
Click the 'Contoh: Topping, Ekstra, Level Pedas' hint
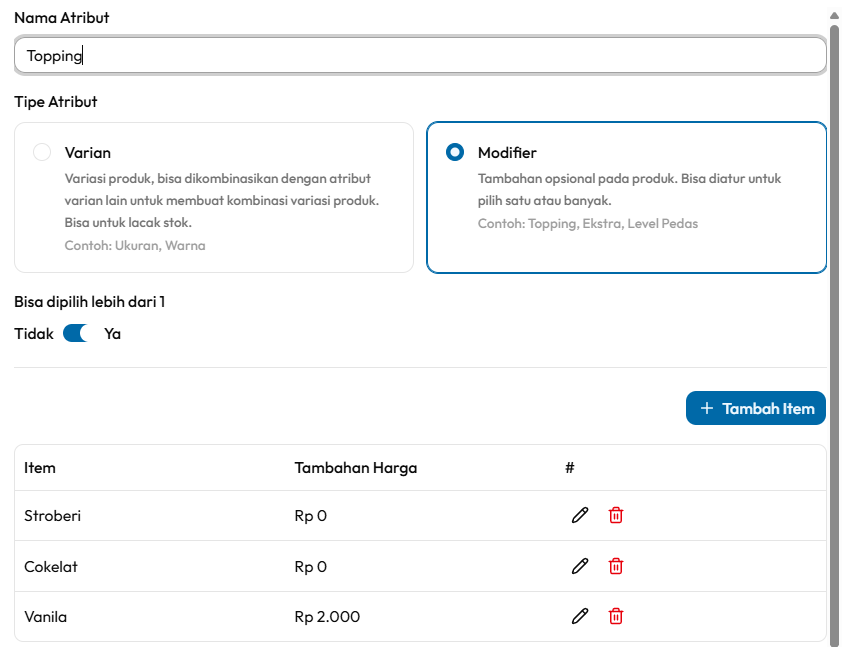[x=588, y=223]
